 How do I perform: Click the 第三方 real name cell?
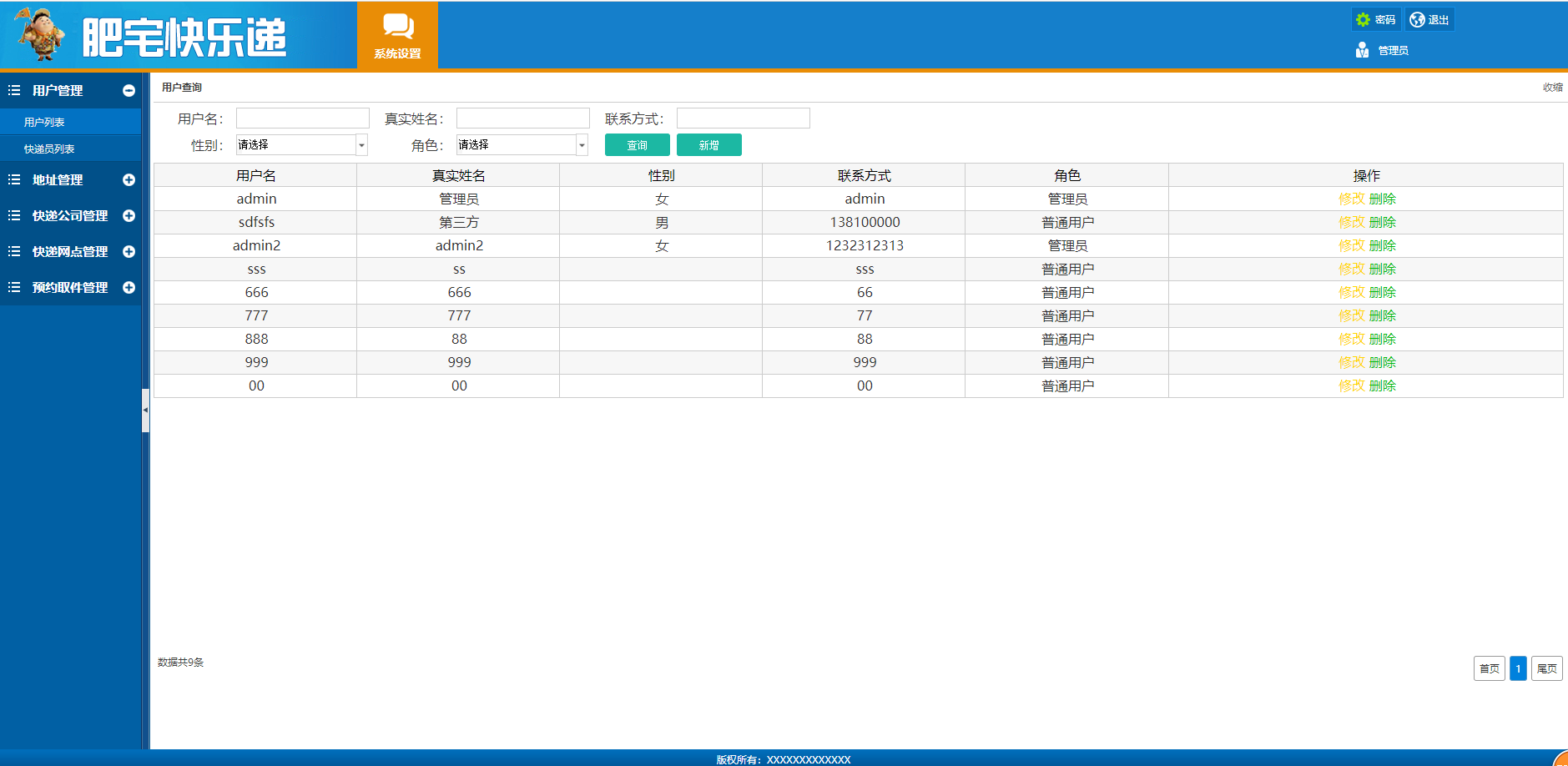pos(459,222)
